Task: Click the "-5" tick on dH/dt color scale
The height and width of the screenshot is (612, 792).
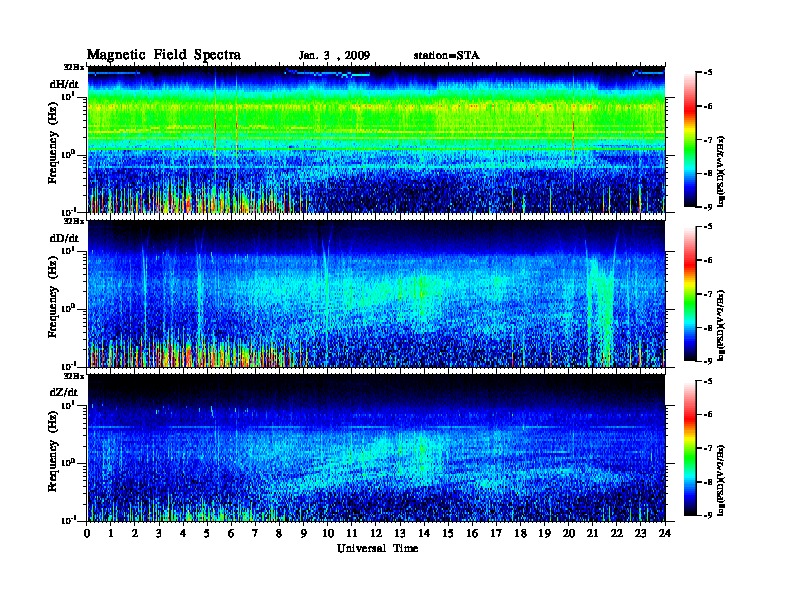Action: [709, 73]
